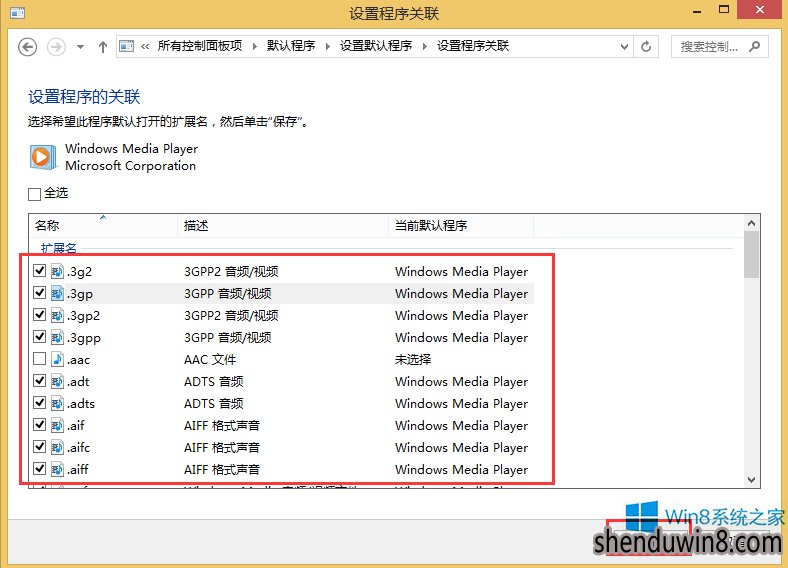Click the .adt file type icon
Image resolution: width=788 pixels, height=568 pixels.
pyautogui.click(x=57, y=381)
